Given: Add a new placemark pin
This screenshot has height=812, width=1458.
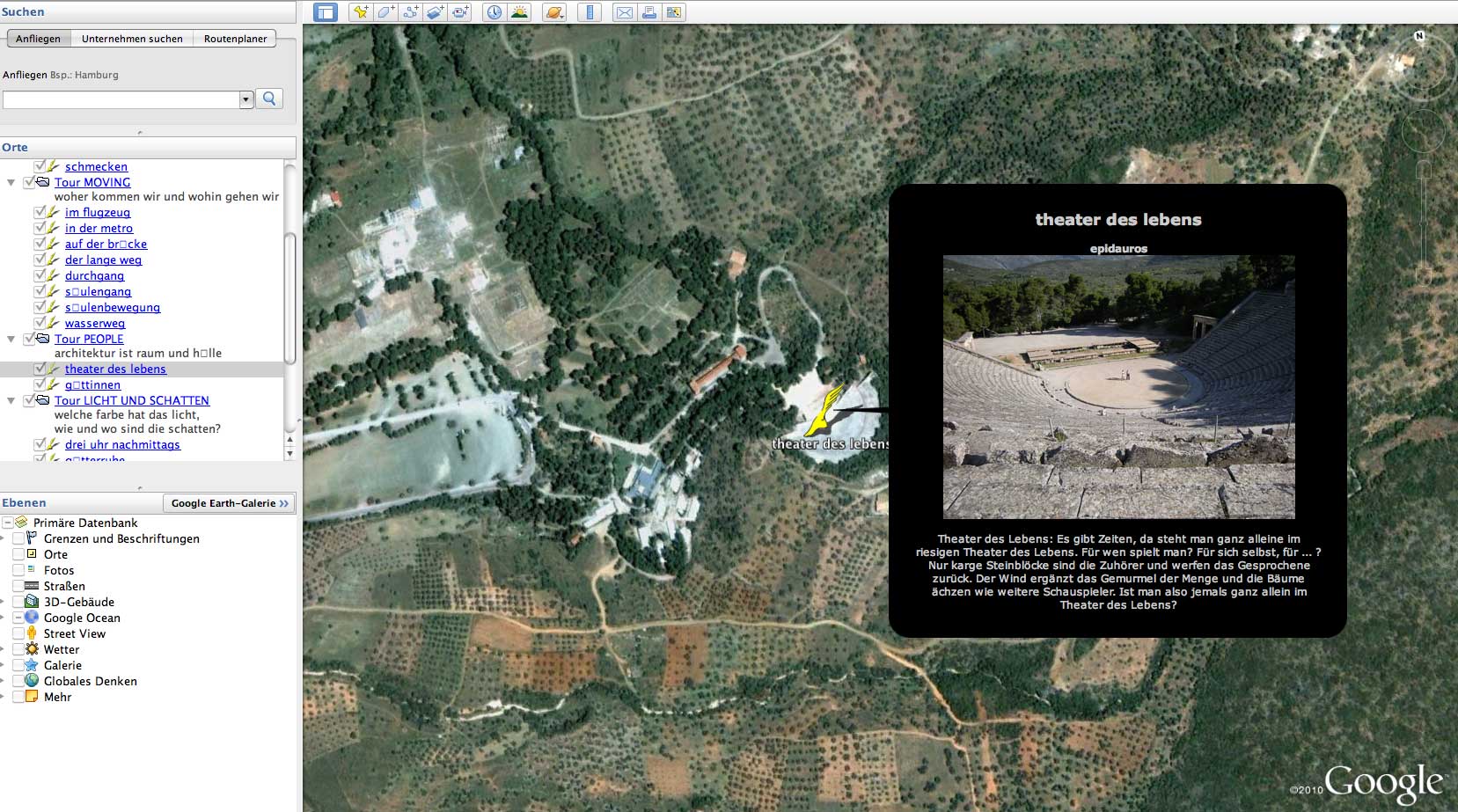Looking at the screenshot, I should click(361, 12).
